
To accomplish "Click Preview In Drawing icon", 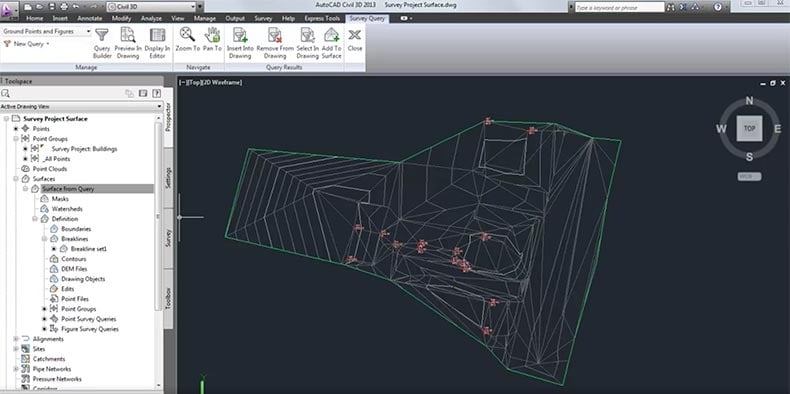I will 128,35.
